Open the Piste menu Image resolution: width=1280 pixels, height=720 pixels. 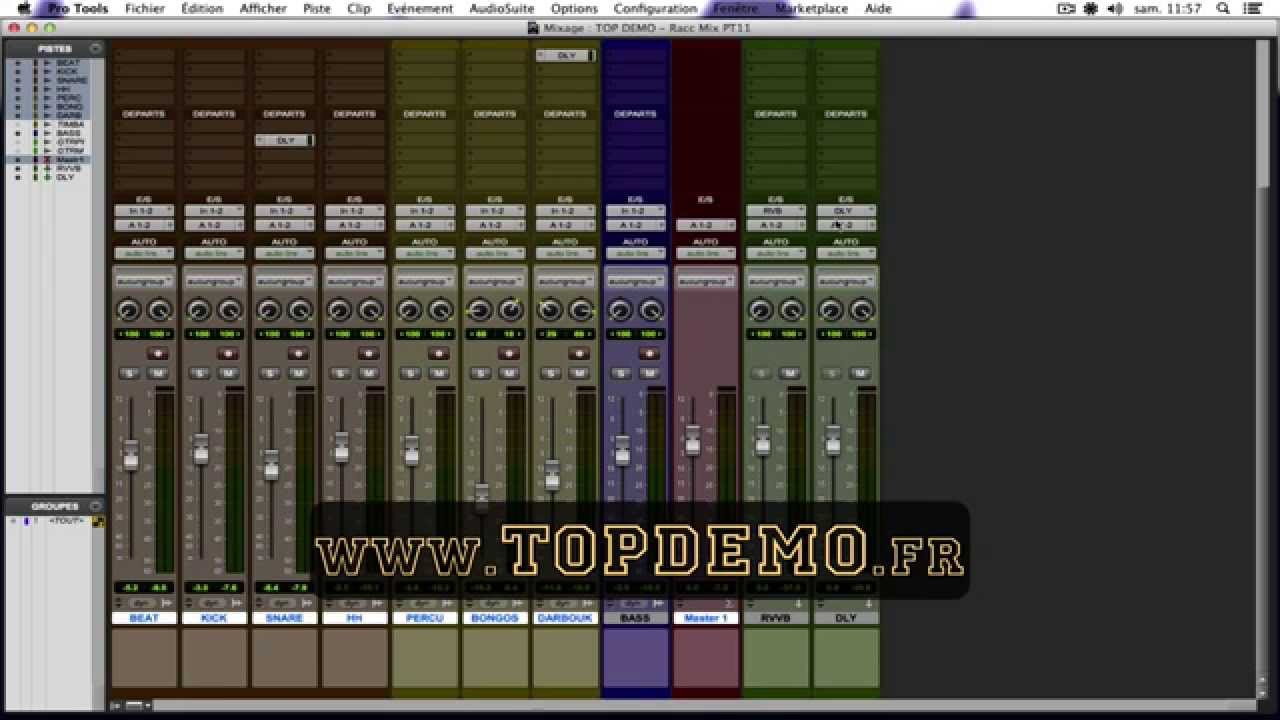pos(316,8)
